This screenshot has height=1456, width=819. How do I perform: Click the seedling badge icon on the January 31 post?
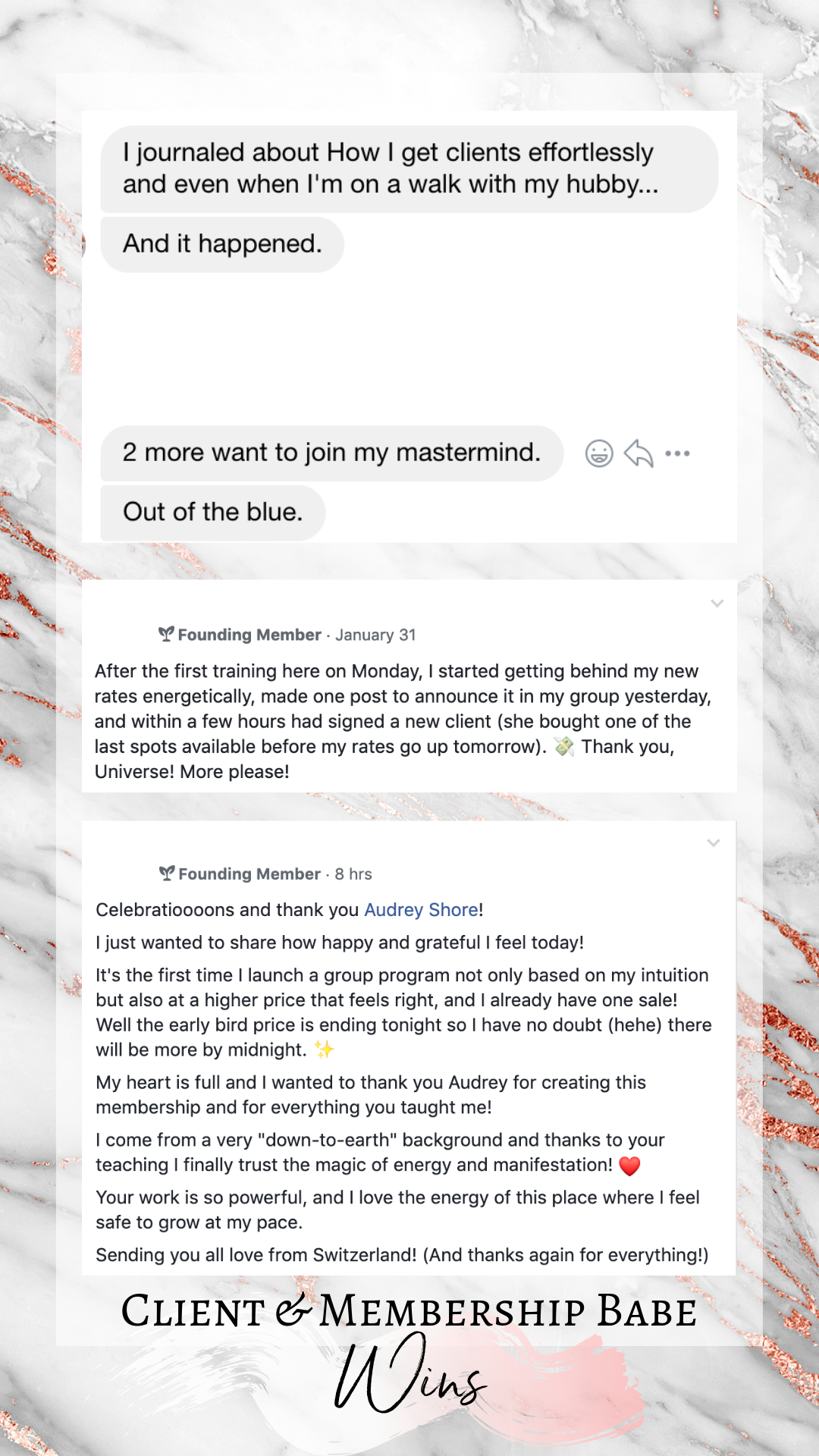click(x=166, y=634)
